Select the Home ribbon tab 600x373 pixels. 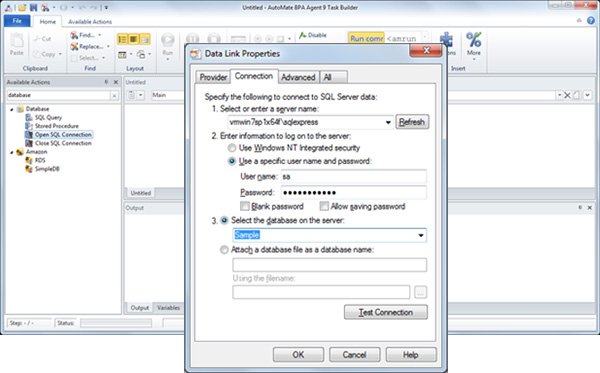click(x=47, y=22)
